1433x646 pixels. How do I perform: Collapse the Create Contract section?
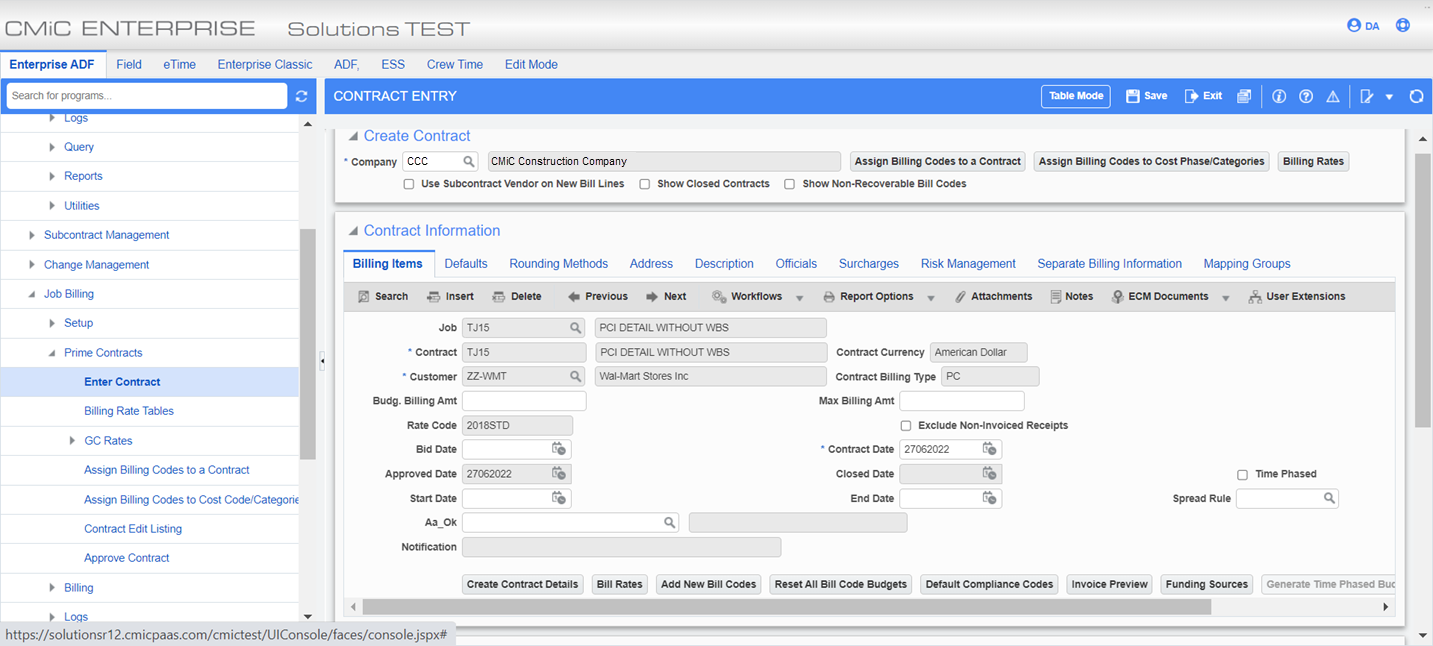(352, 136)
